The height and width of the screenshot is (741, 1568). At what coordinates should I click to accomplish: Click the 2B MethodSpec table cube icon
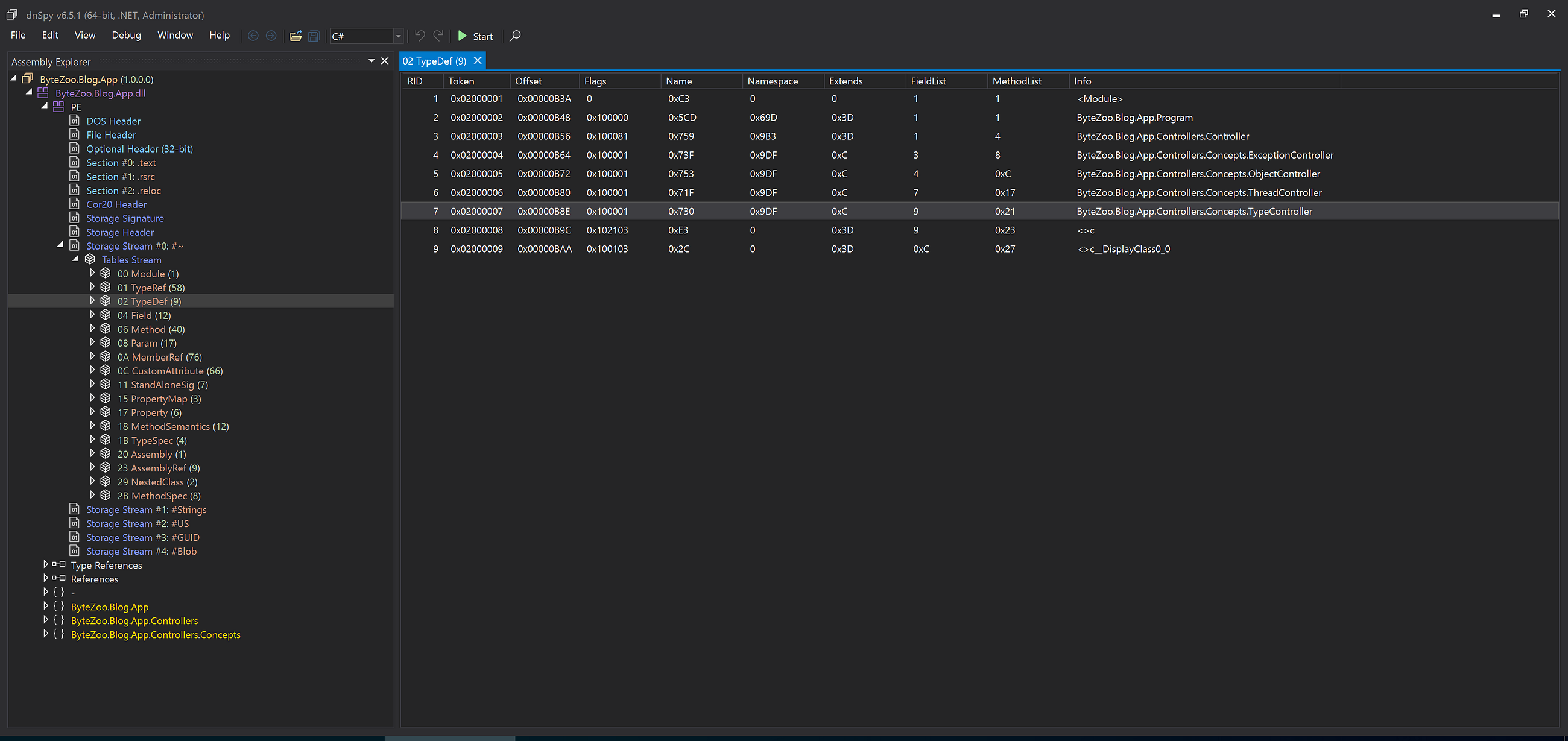click(106, 495)
